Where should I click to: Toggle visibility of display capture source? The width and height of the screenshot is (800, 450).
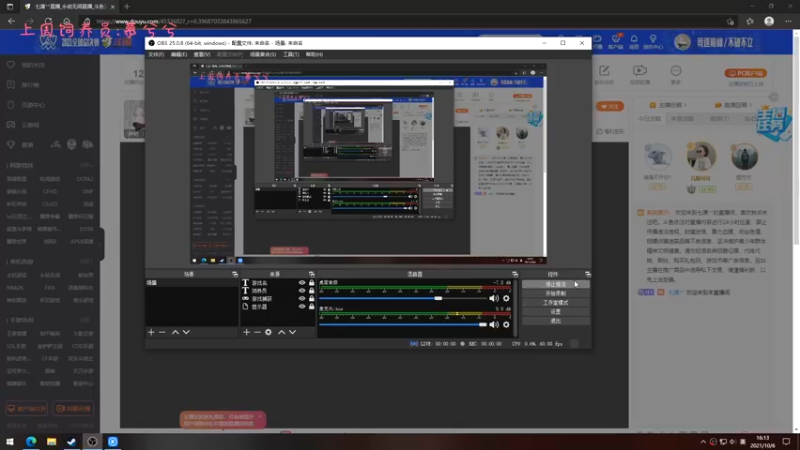[x=302, y=307]
